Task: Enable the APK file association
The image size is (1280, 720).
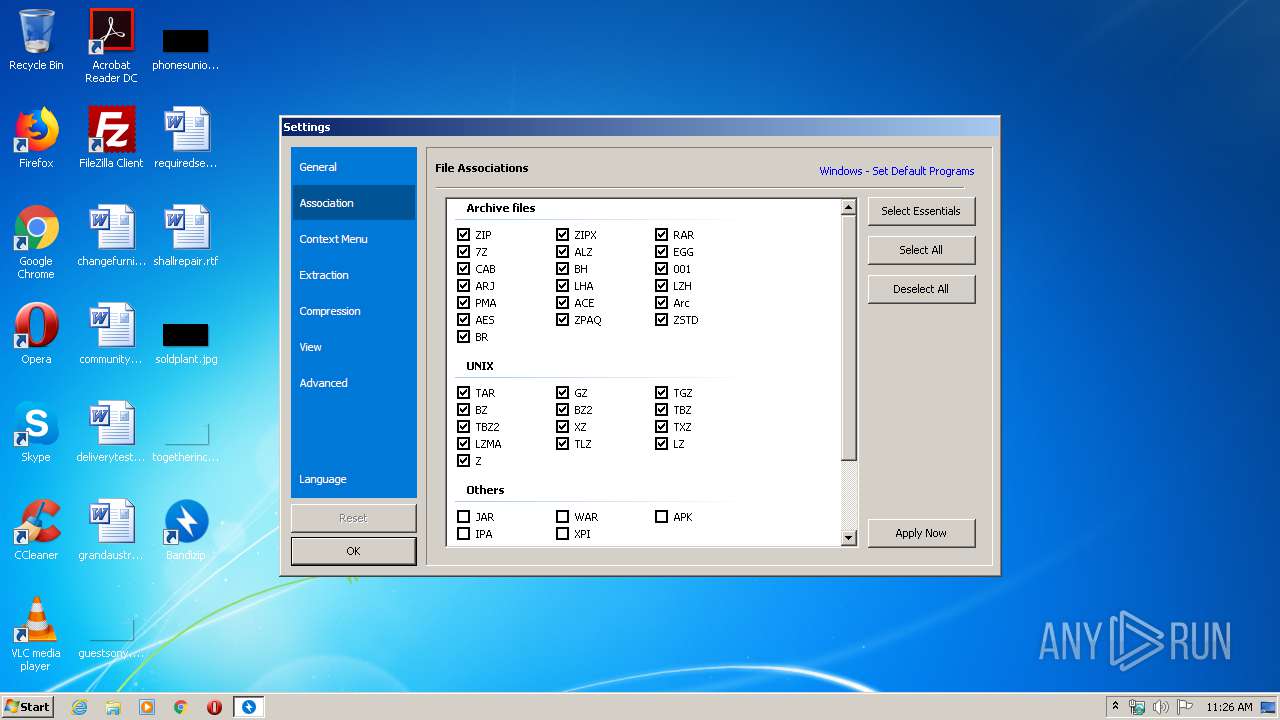Action: [661, 517]
